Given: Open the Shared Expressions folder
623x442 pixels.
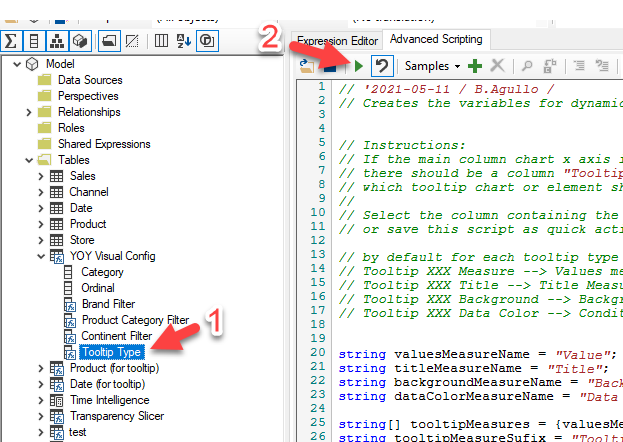Looking at the screenshot, I should pos(104,144).
